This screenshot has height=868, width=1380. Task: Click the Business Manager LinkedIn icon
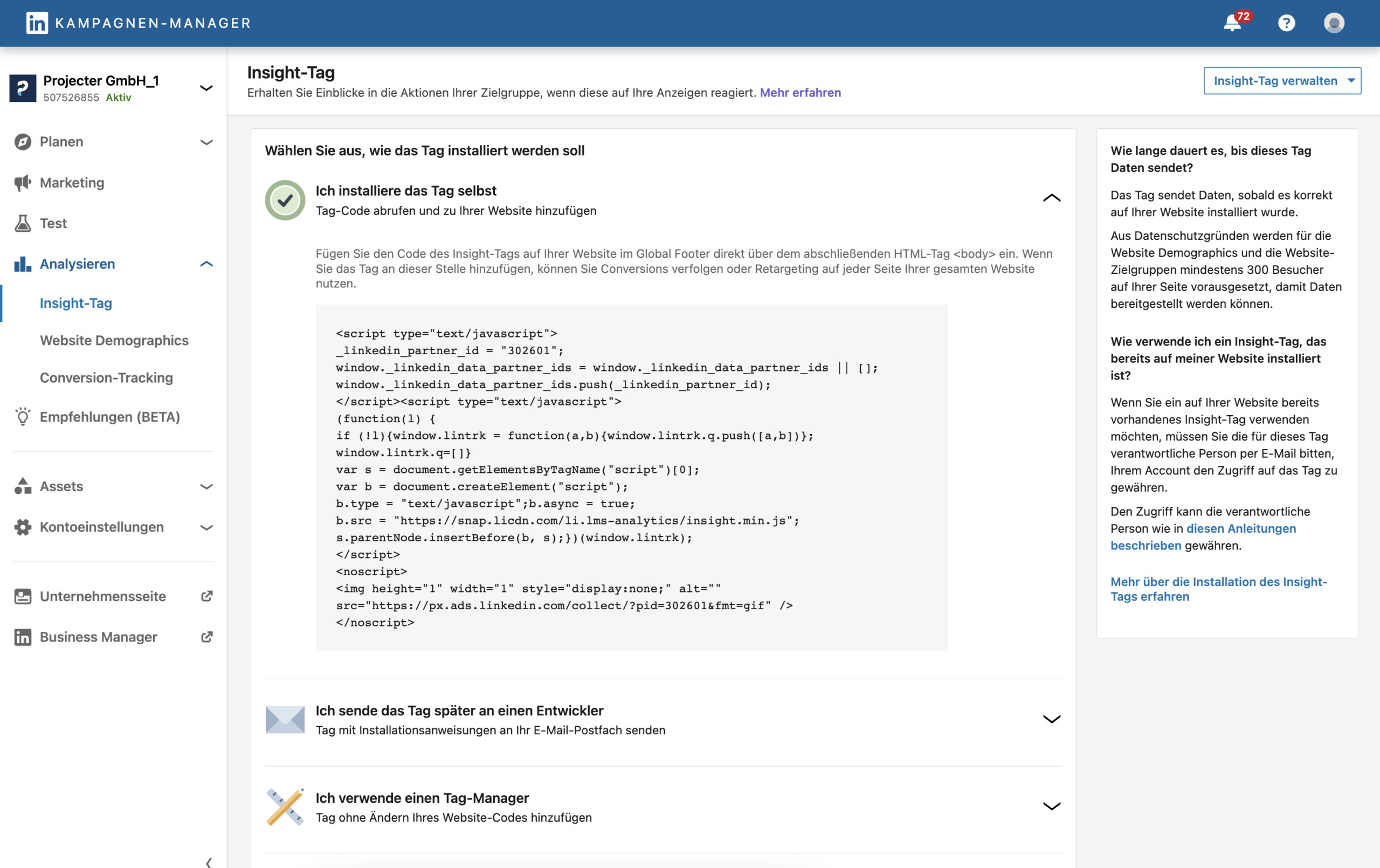coord(22,637)
